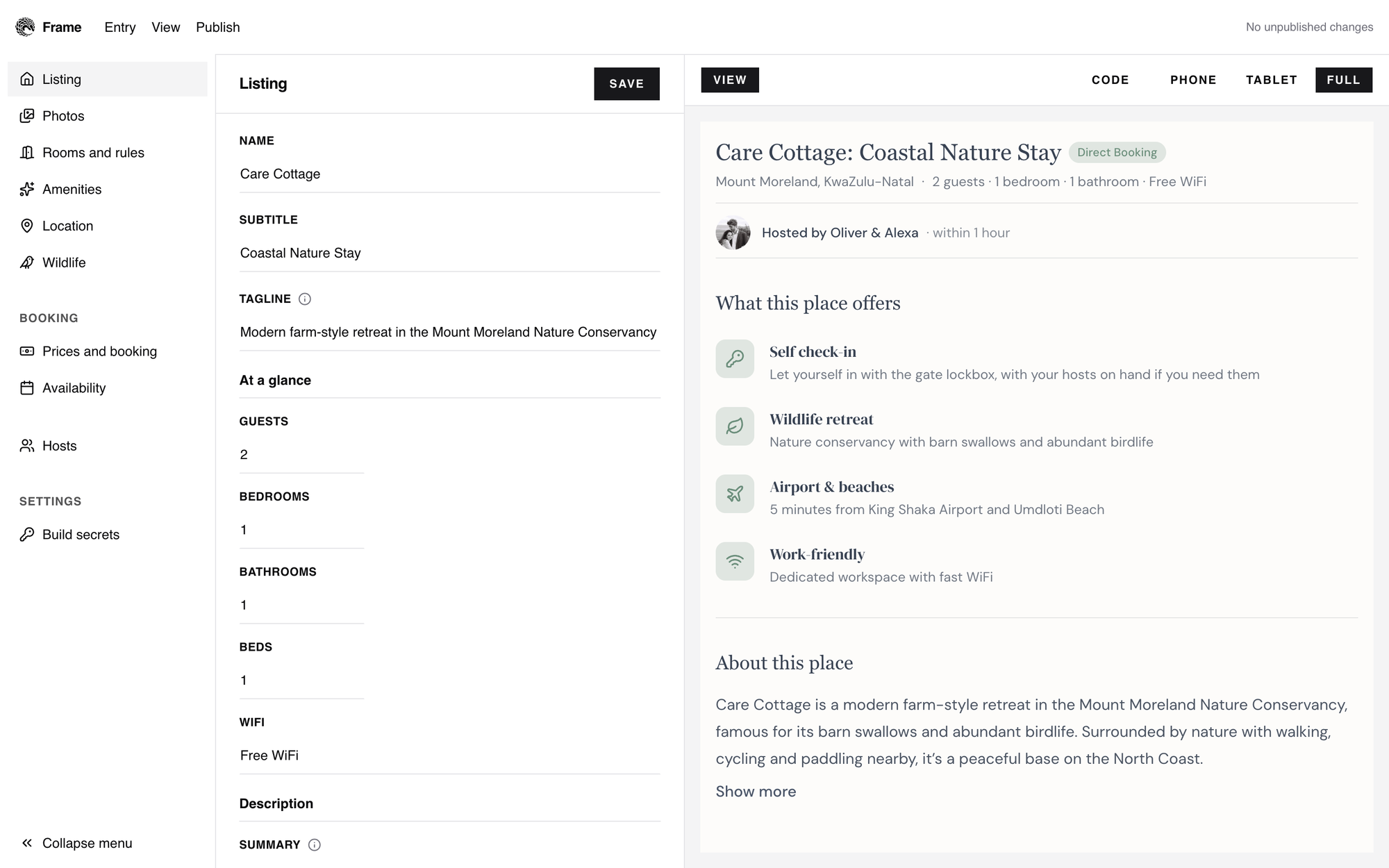Open the Publish menu
1389x868 pixels.
(x=218, y=27)
